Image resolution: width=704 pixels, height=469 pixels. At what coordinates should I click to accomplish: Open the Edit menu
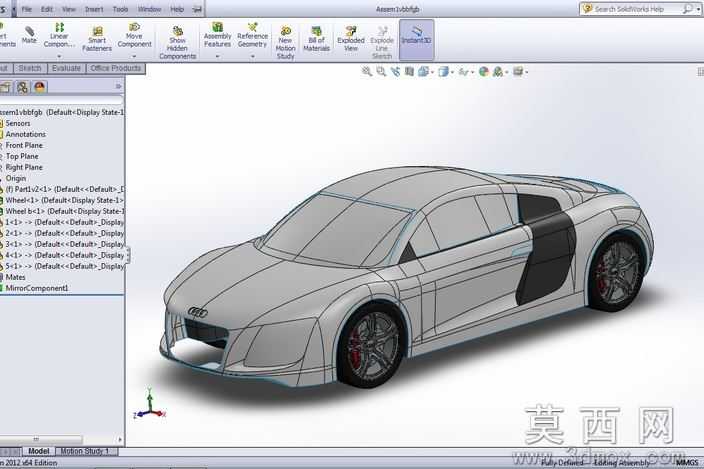47,9
